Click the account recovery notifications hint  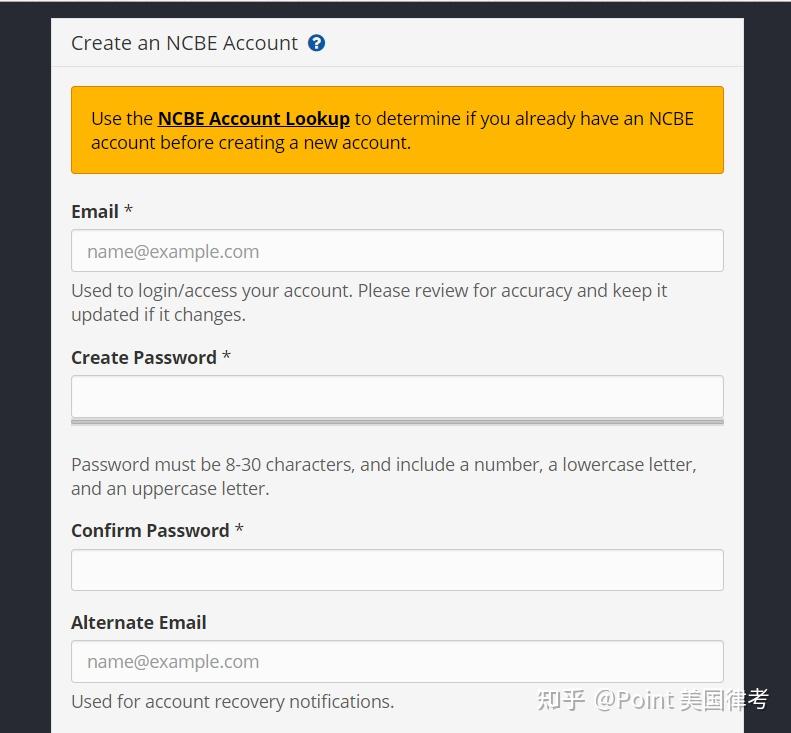click(x=232, y=701)
